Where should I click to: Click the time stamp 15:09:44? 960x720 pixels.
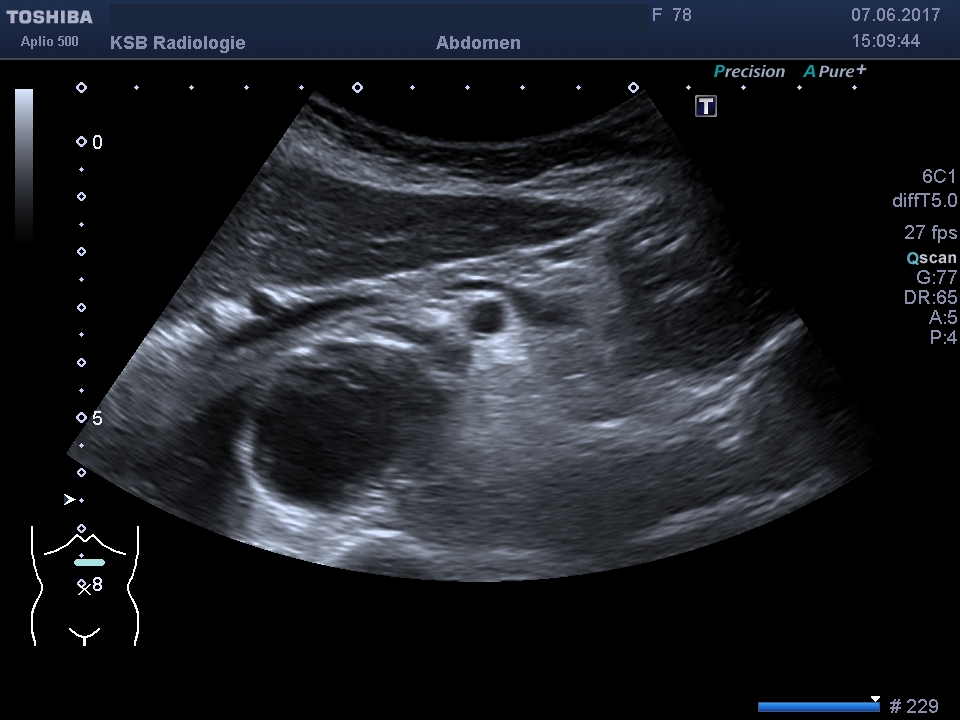pos(885,41)
